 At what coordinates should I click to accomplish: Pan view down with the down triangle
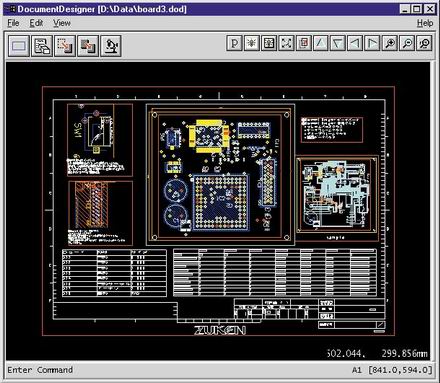tap(338, 43)
